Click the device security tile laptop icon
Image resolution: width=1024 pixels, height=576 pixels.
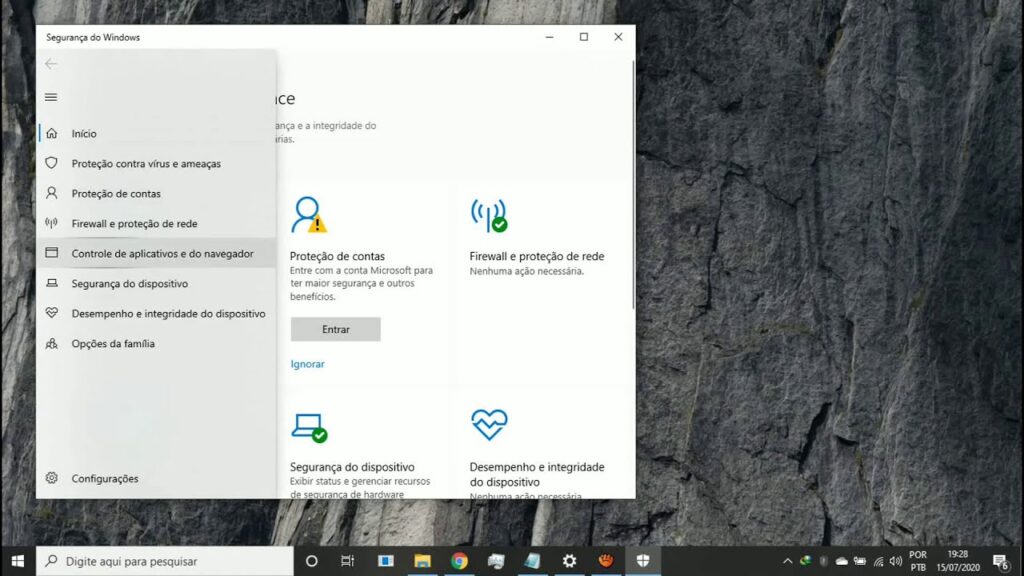pos(309,428)
